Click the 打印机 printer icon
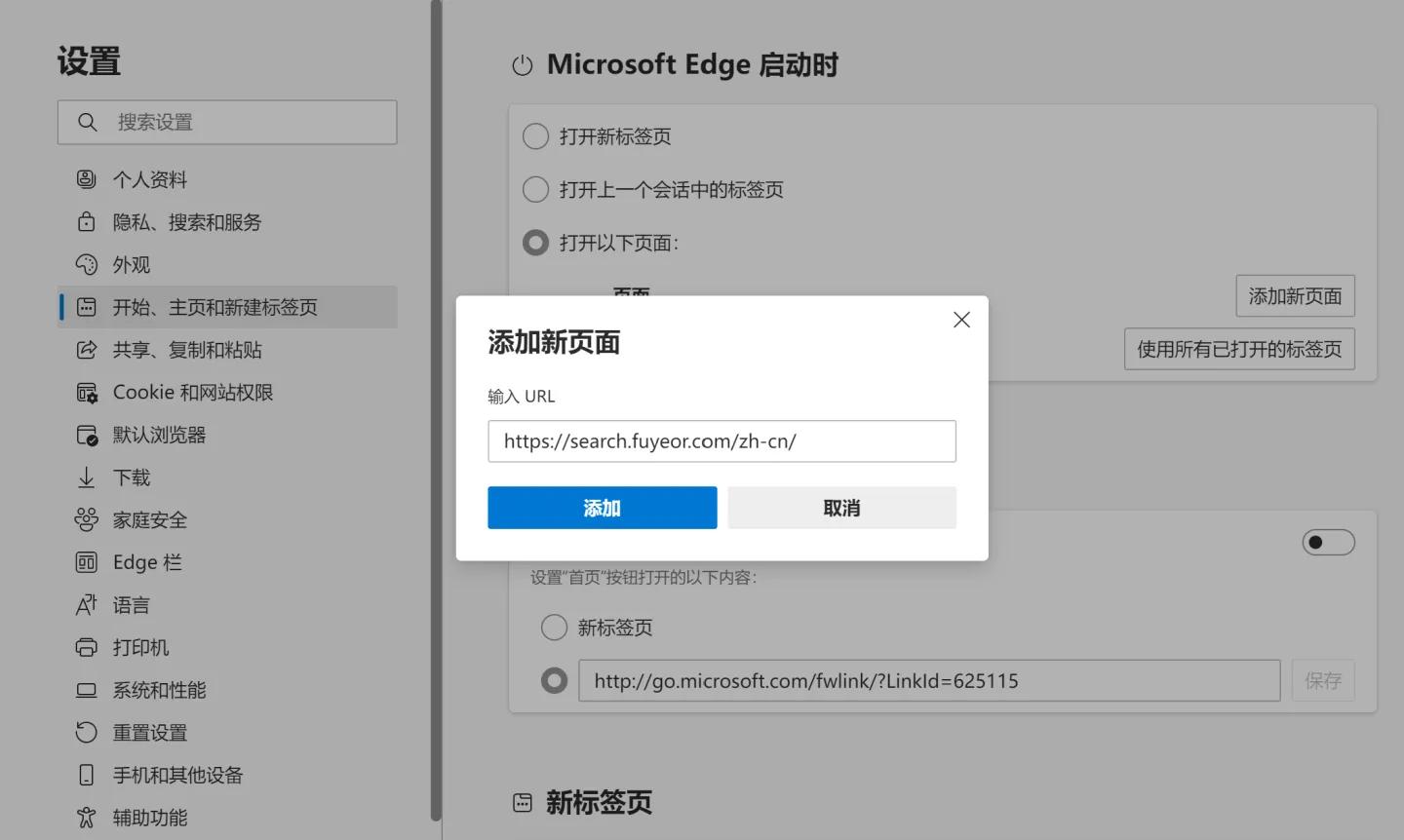This screenshot has height=840, width=1404. point(87,647)
